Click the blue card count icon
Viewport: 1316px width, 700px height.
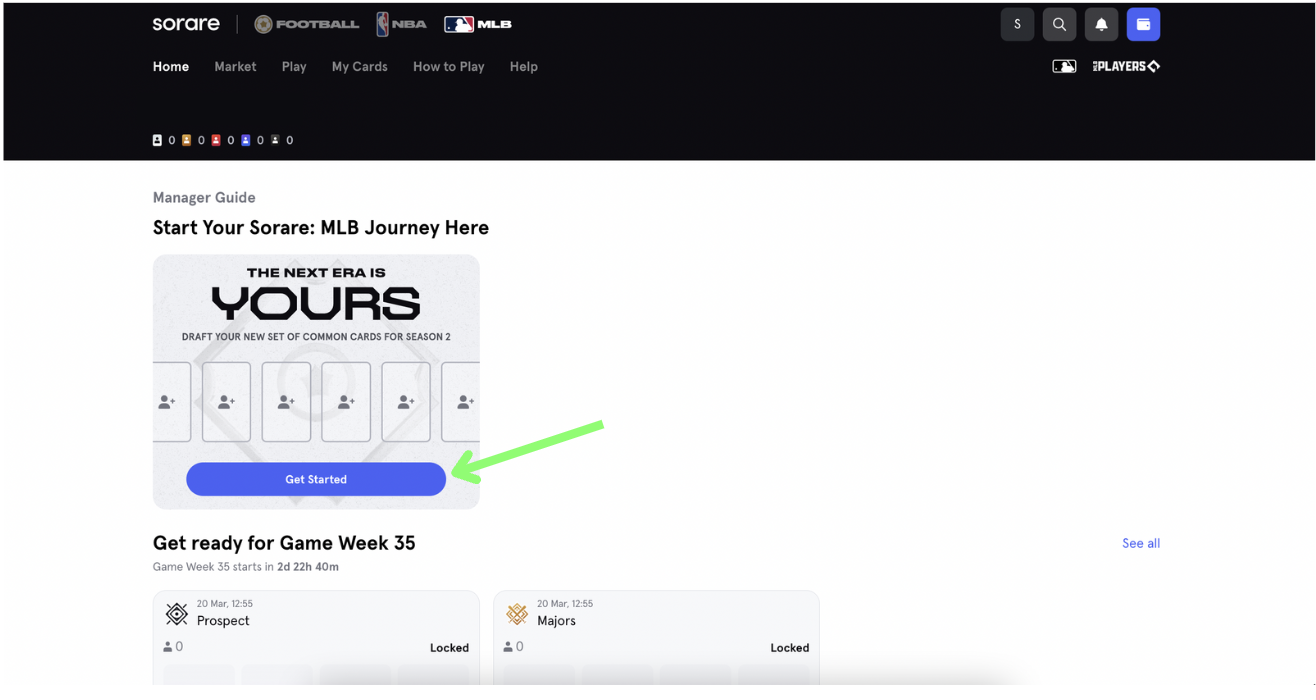[245, 140]
